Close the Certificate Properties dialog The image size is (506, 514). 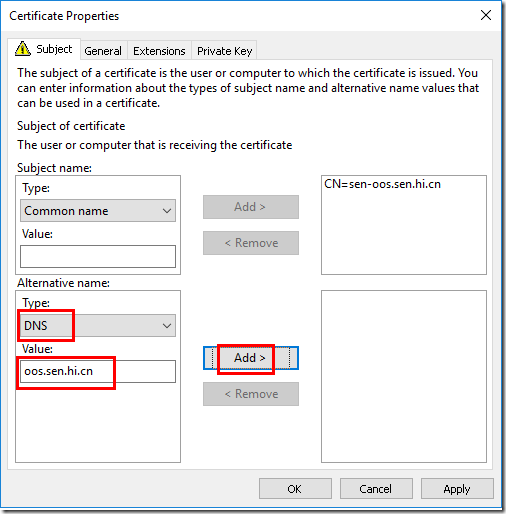point(486,15)
